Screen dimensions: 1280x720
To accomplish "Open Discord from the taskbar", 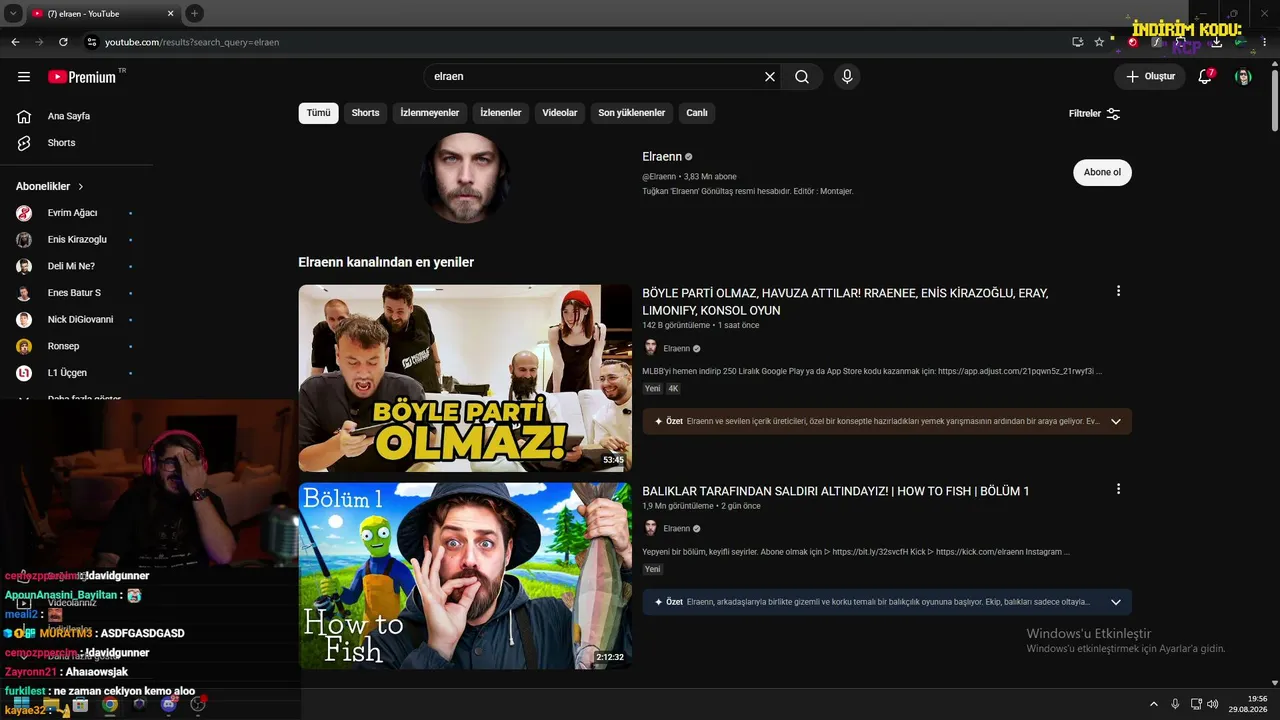I will 169,705.
